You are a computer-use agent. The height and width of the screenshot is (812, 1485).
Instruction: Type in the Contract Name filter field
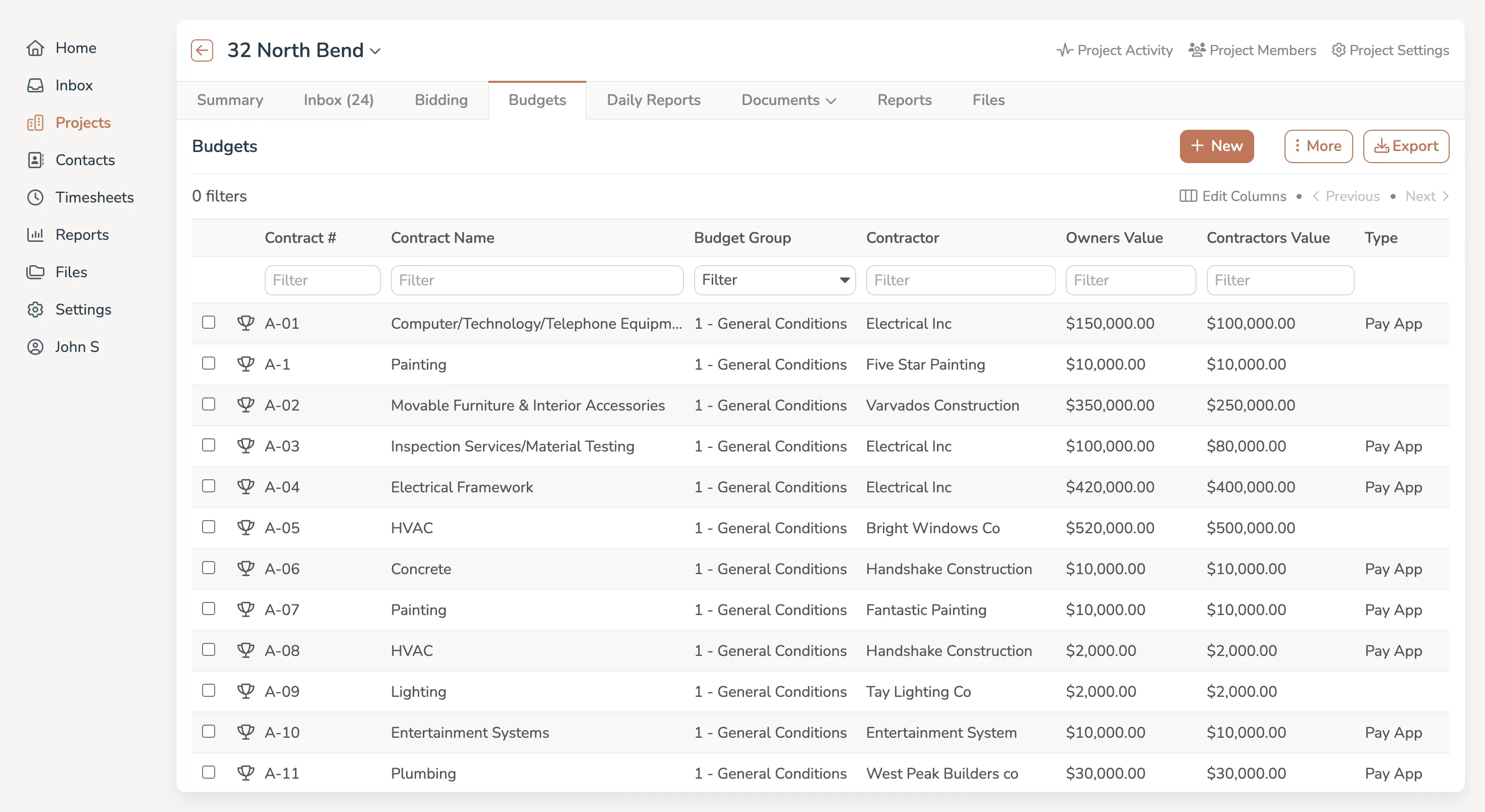tap(536, 280)
